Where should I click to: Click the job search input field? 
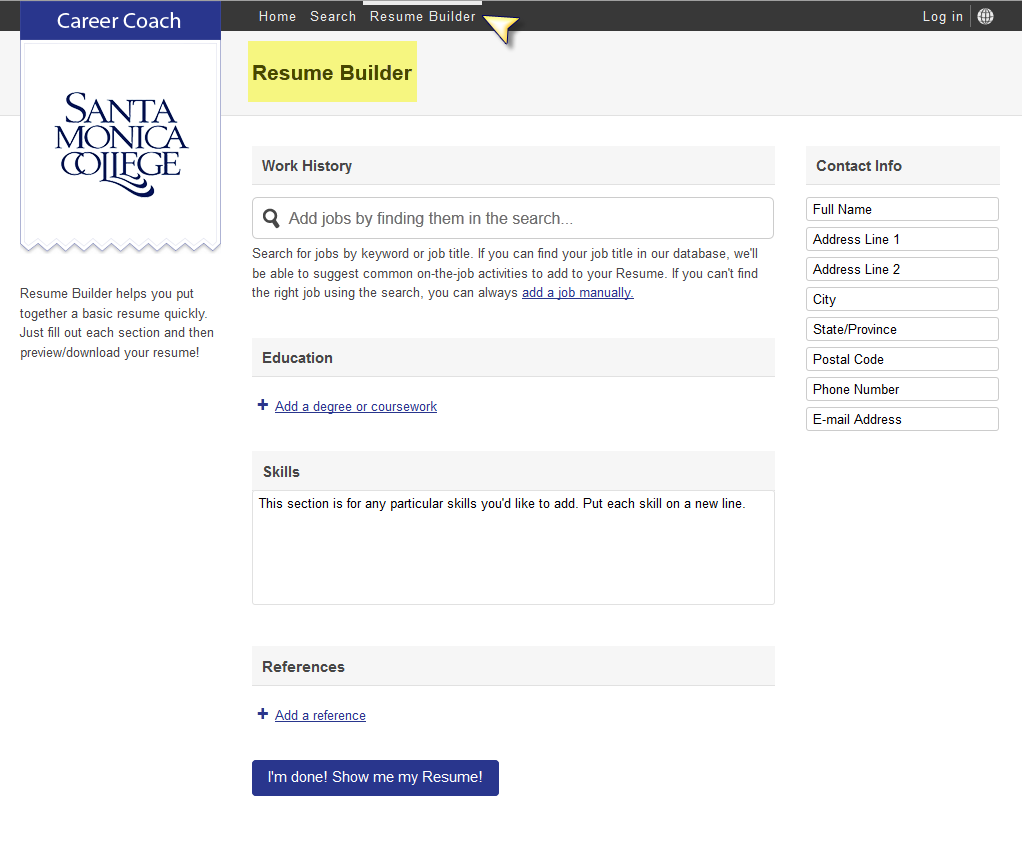coord(513,217)
